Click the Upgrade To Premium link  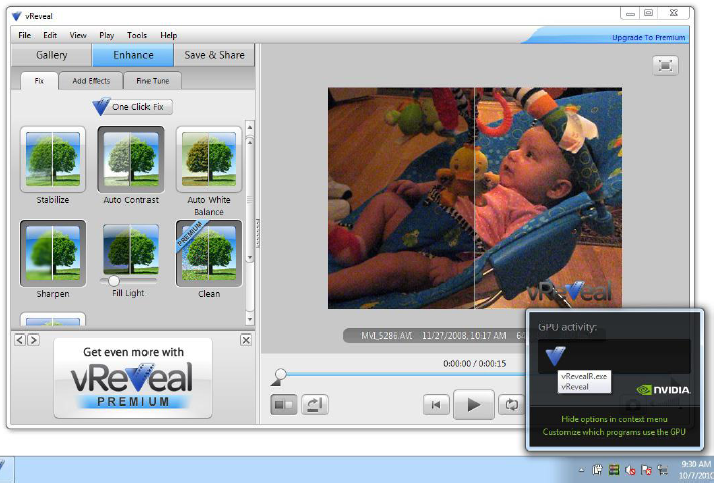[x=648, y=38]
